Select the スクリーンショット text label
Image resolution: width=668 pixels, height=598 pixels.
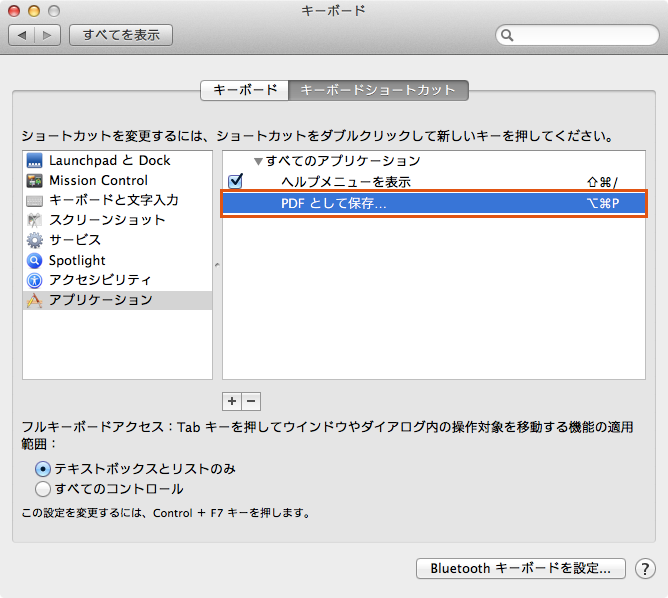pos(107,220)
